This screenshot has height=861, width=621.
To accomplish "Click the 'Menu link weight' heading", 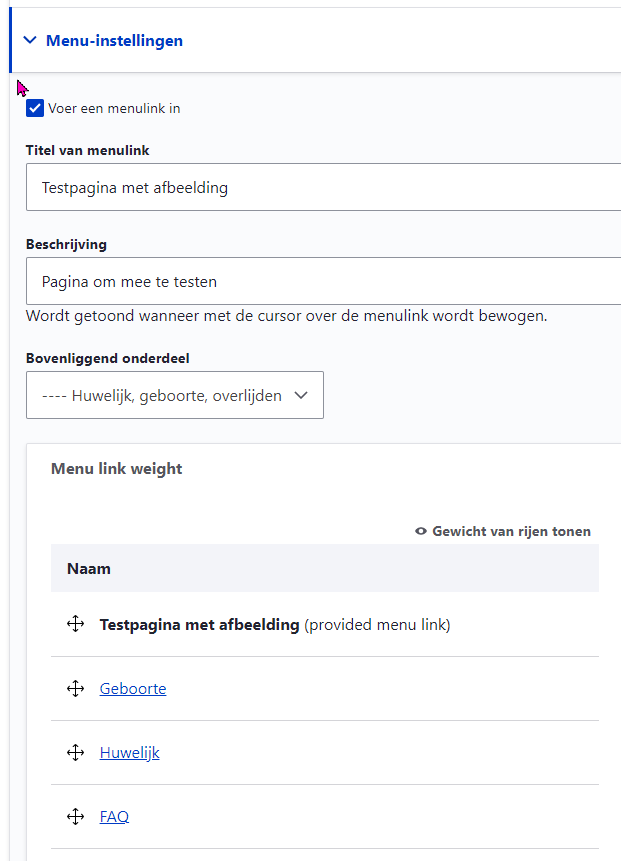I will [116, 468].
